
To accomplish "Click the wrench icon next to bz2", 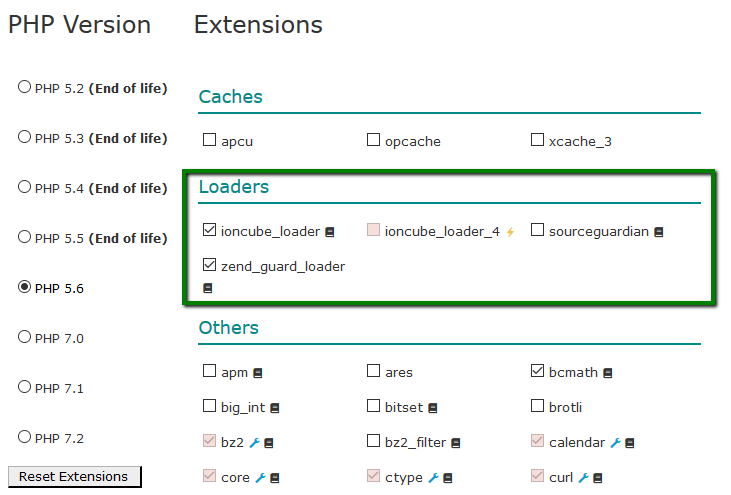I will [254, 443].
